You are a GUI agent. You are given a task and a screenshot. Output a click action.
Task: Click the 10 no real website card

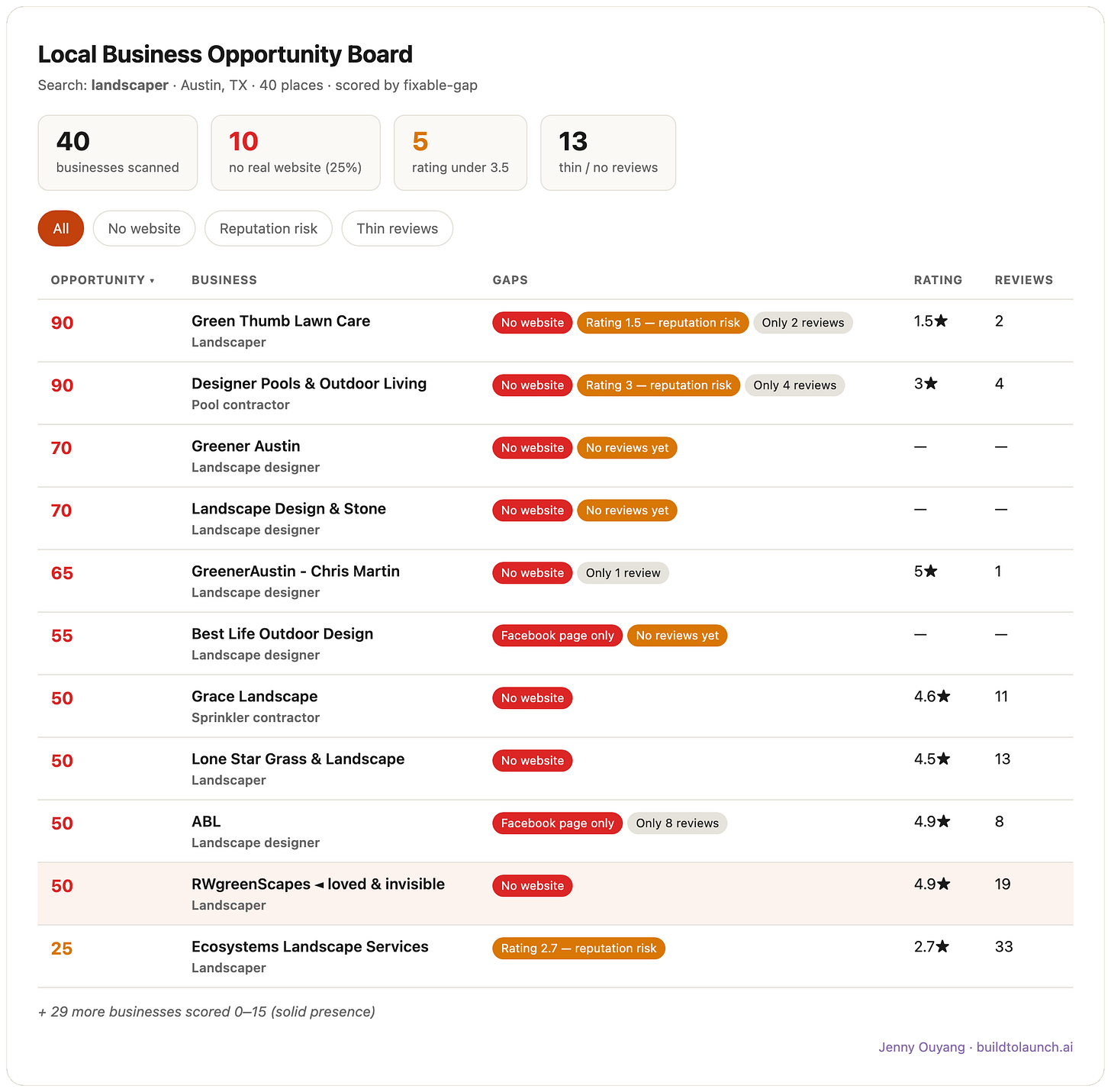[x=295, y=153]
